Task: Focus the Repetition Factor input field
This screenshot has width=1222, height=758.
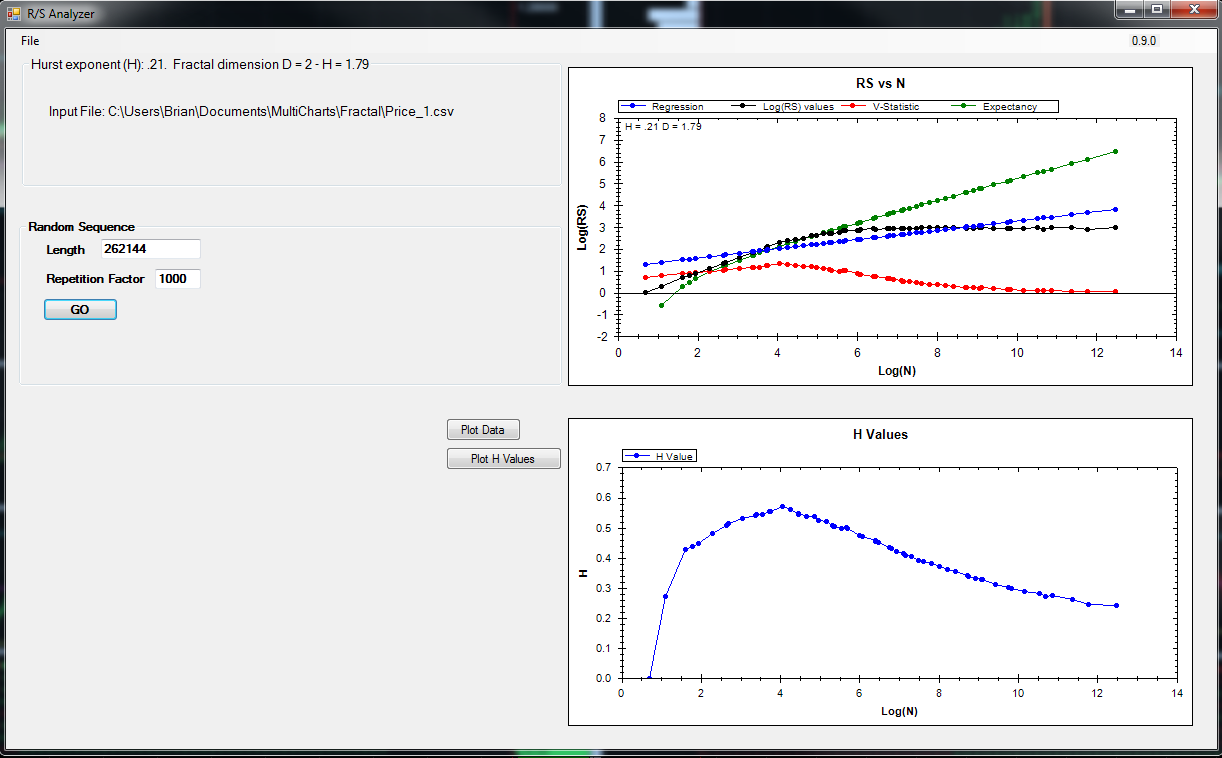Action: coord(177,279)
